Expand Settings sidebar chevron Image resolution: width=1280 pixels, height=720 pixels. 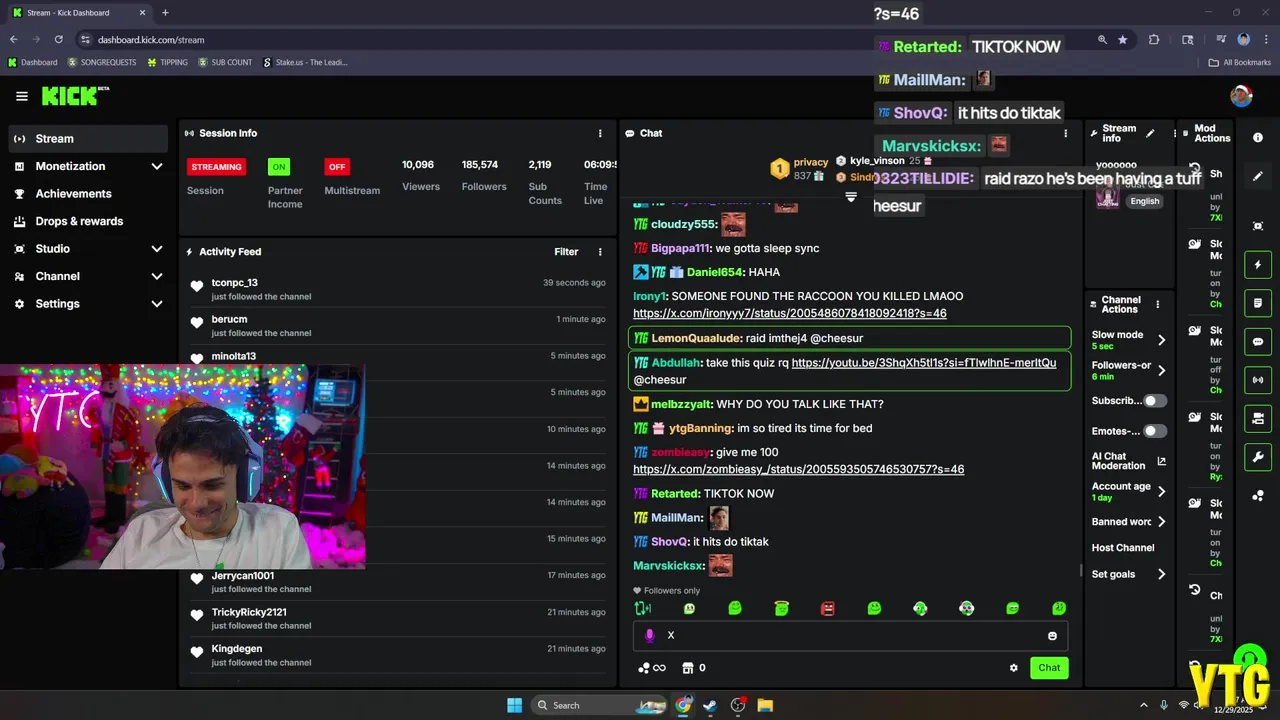[x=157, y=304]
